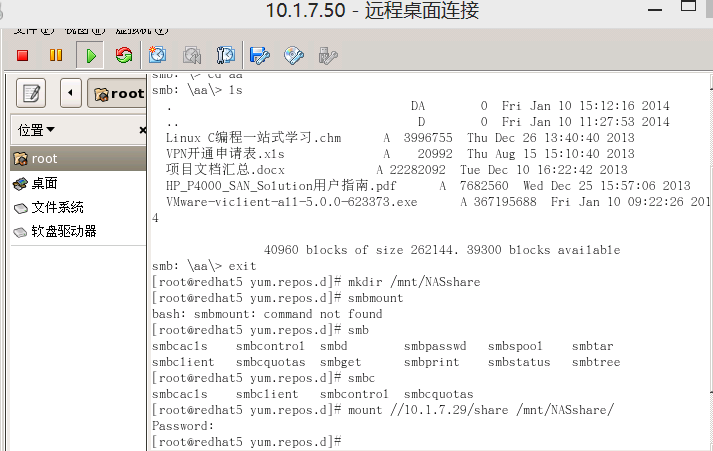713x451 pixels.
Task: Click the 'mkdir /mnt/NASshare' command text
Action: tap(414, 282)
